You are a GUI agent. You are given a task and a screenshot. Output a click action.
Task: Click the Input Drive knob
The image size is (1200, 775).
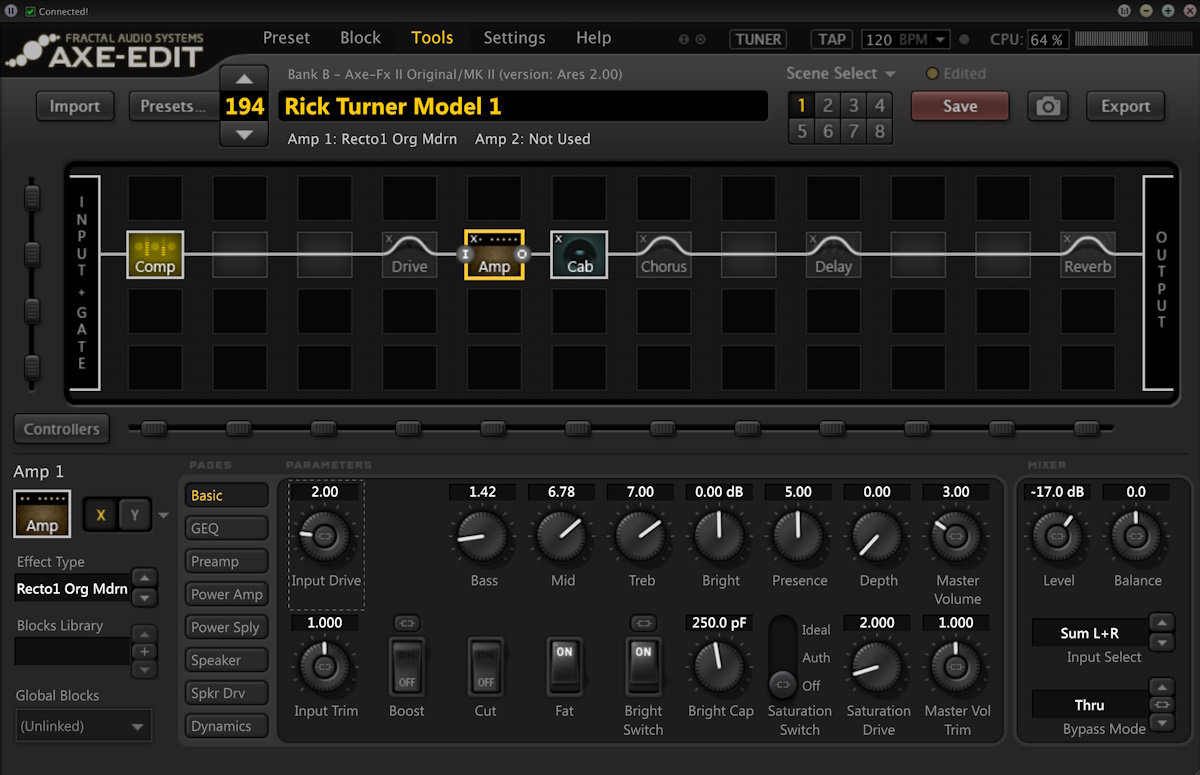[x=325, y=537]
